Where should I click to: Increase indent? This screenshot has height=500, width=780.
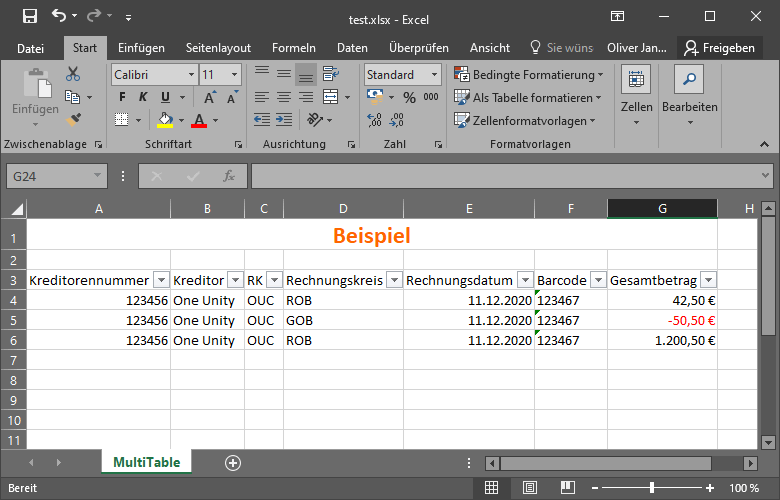(x=284, y=119)
